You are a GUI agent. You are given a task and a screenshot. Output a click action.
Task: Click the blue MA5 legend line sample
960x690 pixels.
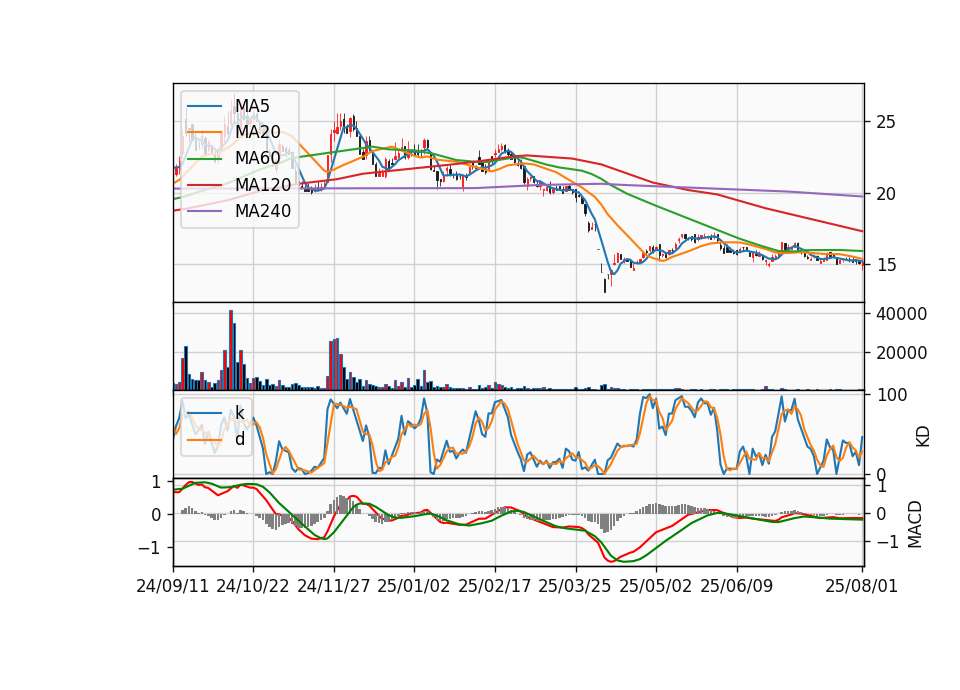(204, 107)
